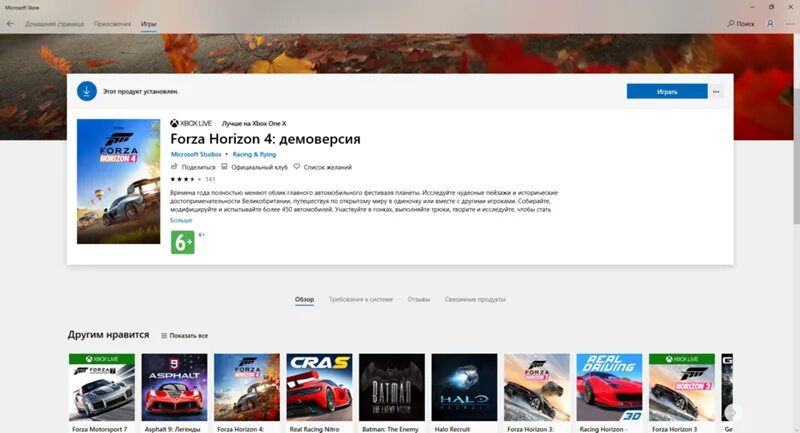
Task: Open Forza Horizon 3 Xbox Live tile
Action: [682, 392]
